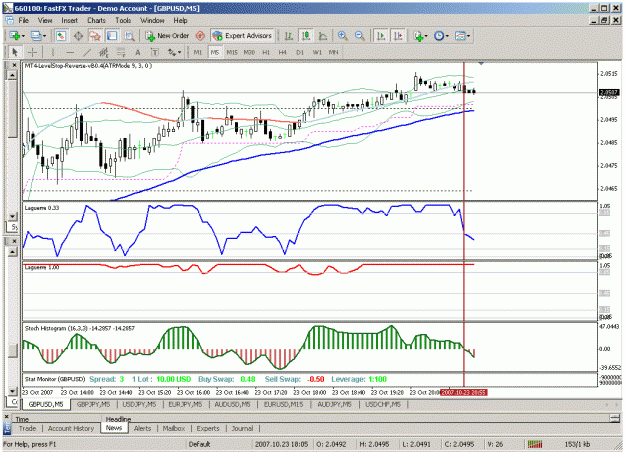The image size is (625, 452).
Task: Switch to the Account History tab
Action: (x=71, y=428)
